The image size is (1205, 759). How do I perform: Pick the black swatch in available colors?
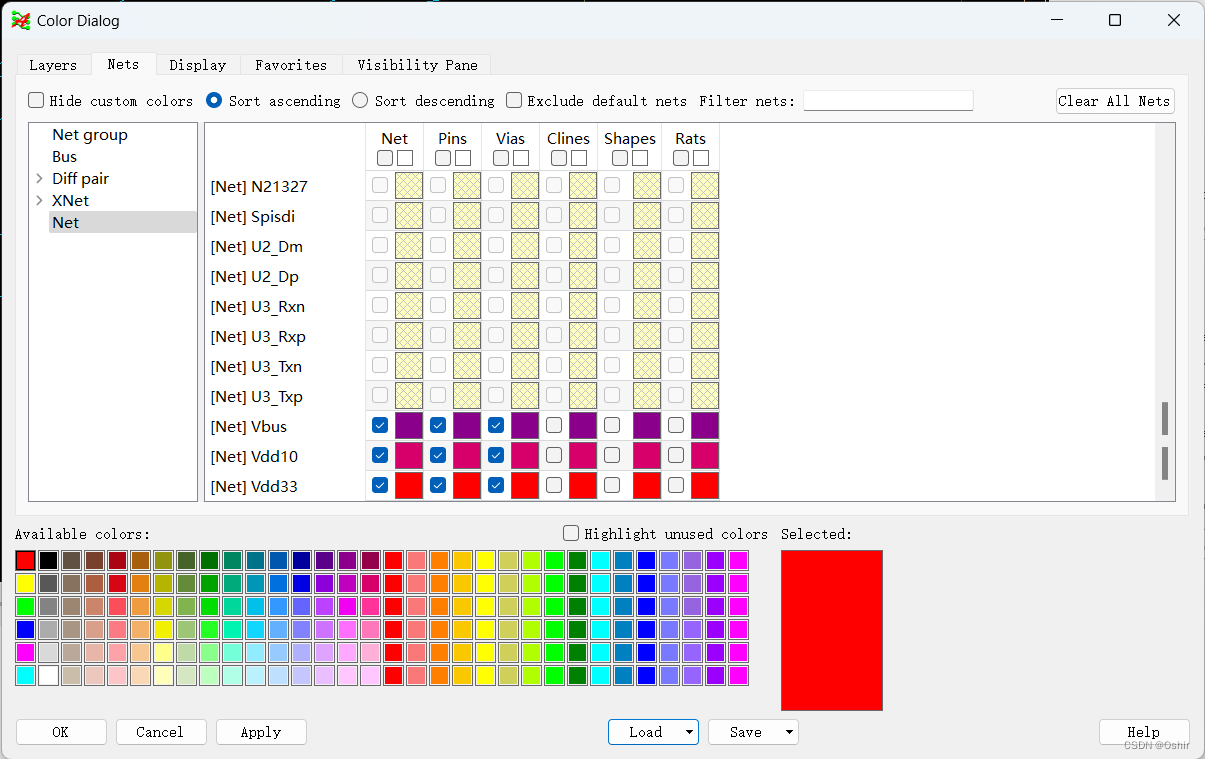click(48, 561)
